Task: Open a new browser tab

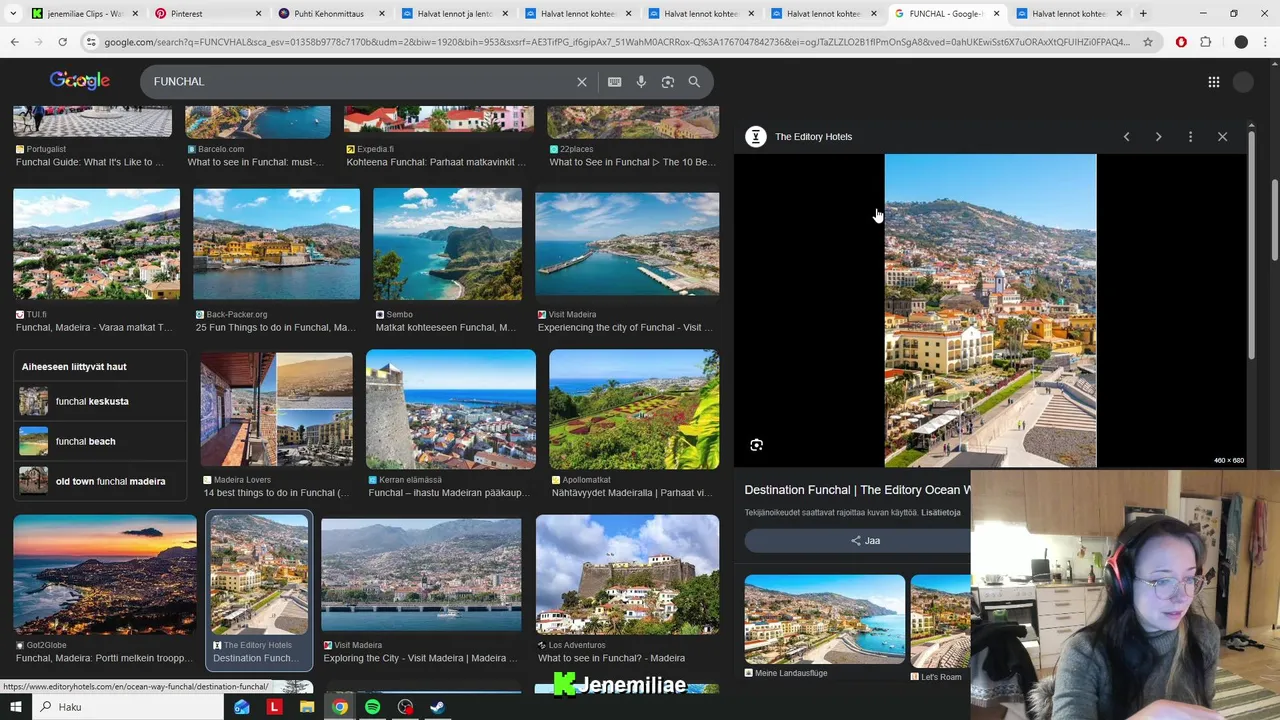Action: (x=1143, y=14)
